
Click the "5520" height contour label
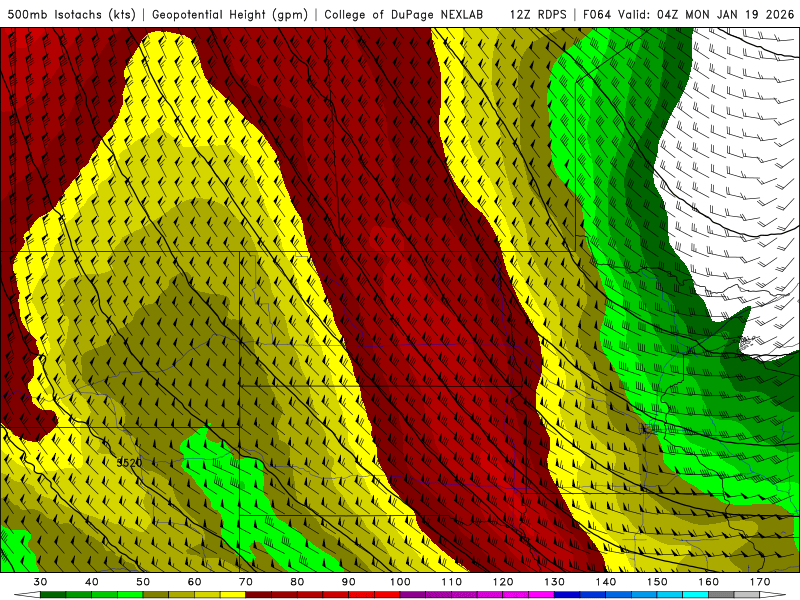[x=129, y=463]
